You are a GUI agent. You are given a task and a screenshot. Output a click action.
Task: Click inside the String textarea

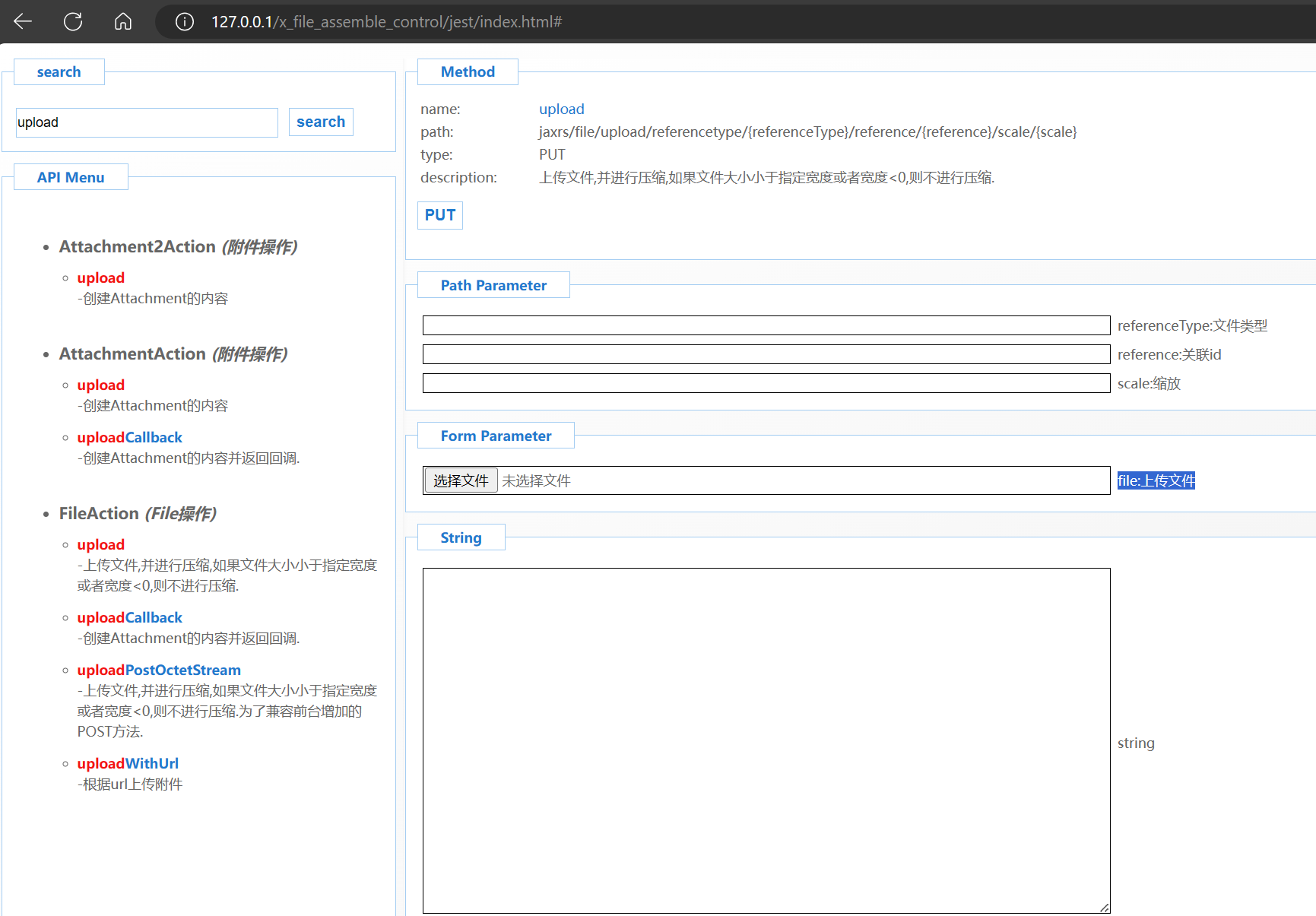coord(766,740)
